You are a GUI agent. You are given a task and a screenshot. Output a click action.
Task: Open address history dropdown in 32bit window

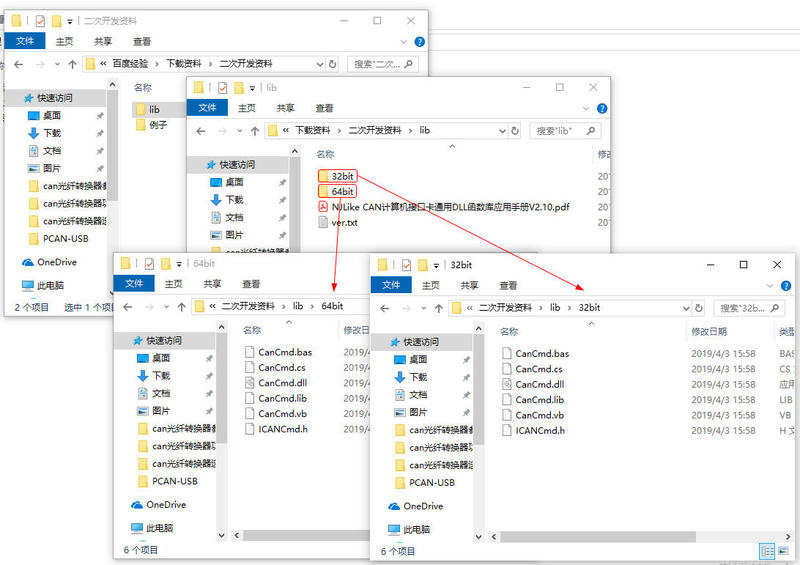(x=686, y=308)
